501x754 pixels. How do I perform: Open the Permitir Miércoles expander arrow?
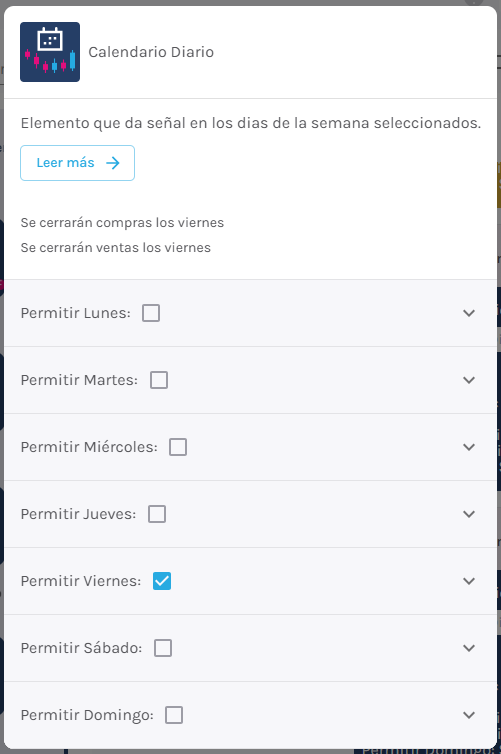469,447
